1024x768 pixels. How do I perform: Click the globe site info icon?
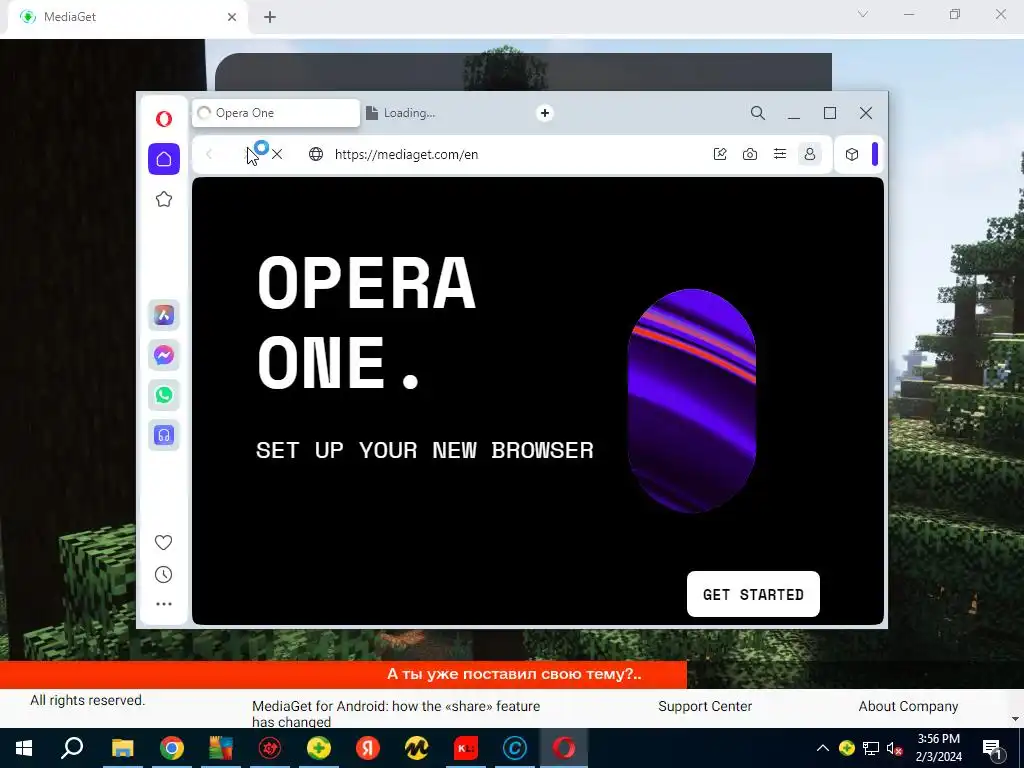(x=316, y=154)
